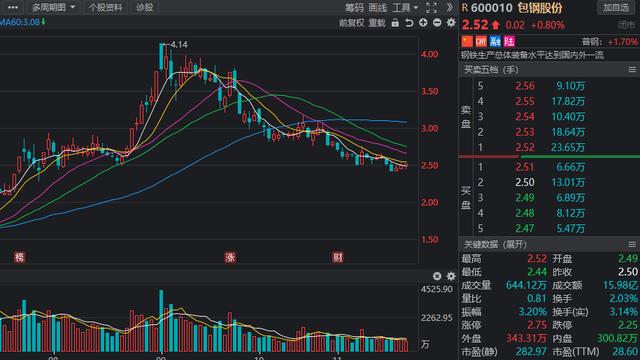
Task: Zoom out chart with minus icon
Action: point(437,23)
